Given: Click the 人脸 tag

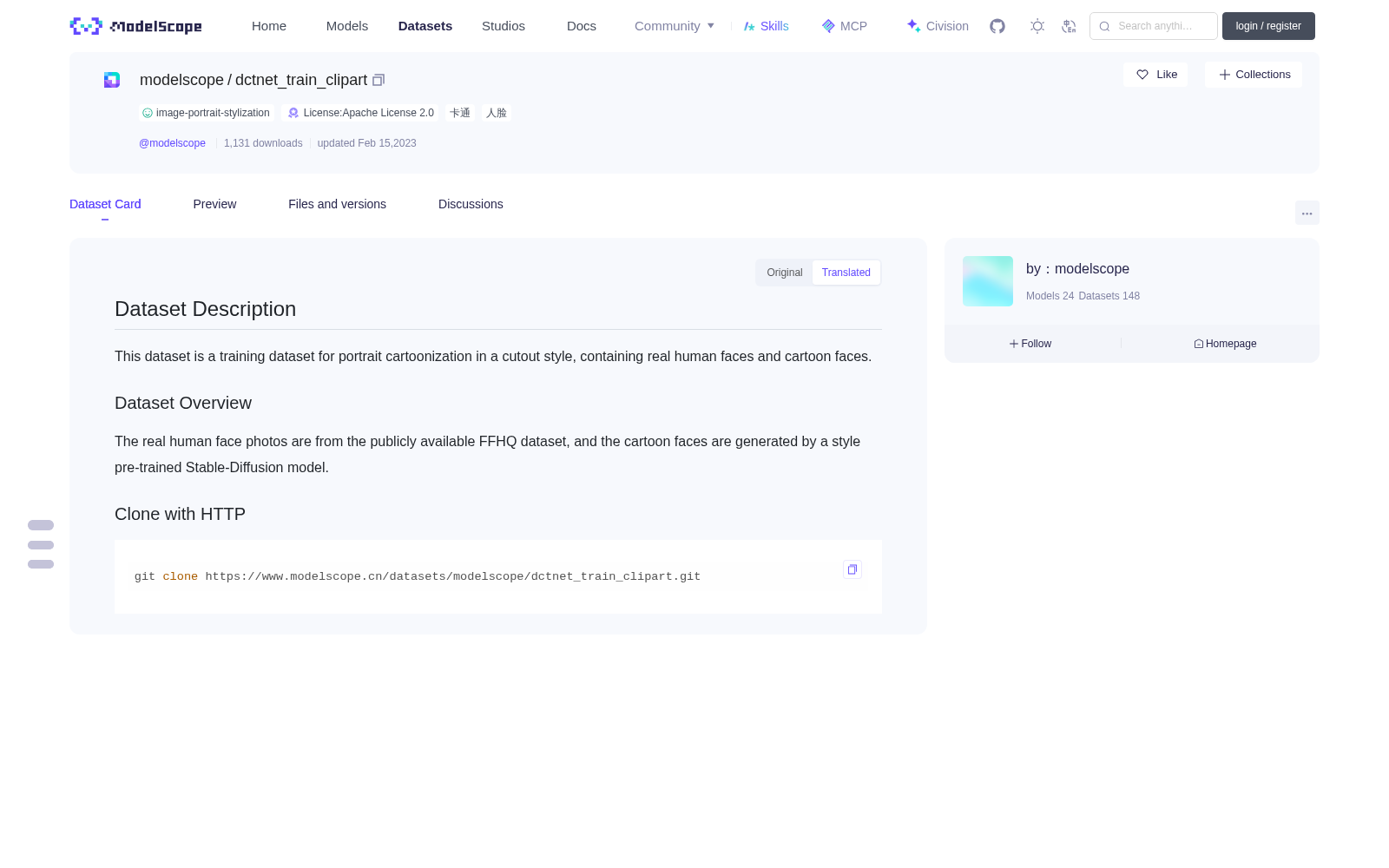Looking at the screenshot, I should pyautogui.click(x=497, y=113).
